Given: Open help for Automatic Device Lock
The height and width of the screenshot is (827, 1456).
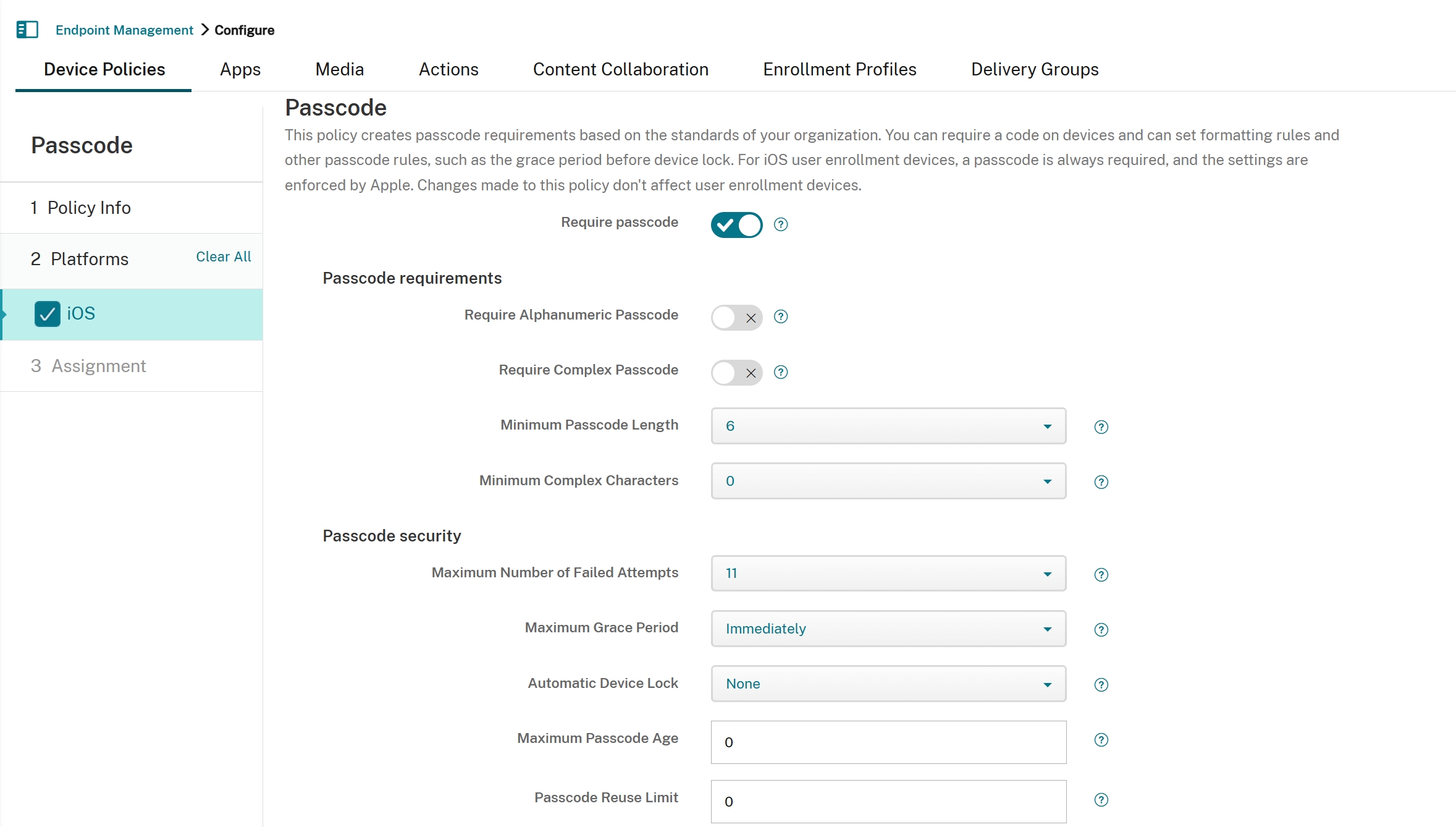Looking at the screenshot, I should pos(1101,685).
